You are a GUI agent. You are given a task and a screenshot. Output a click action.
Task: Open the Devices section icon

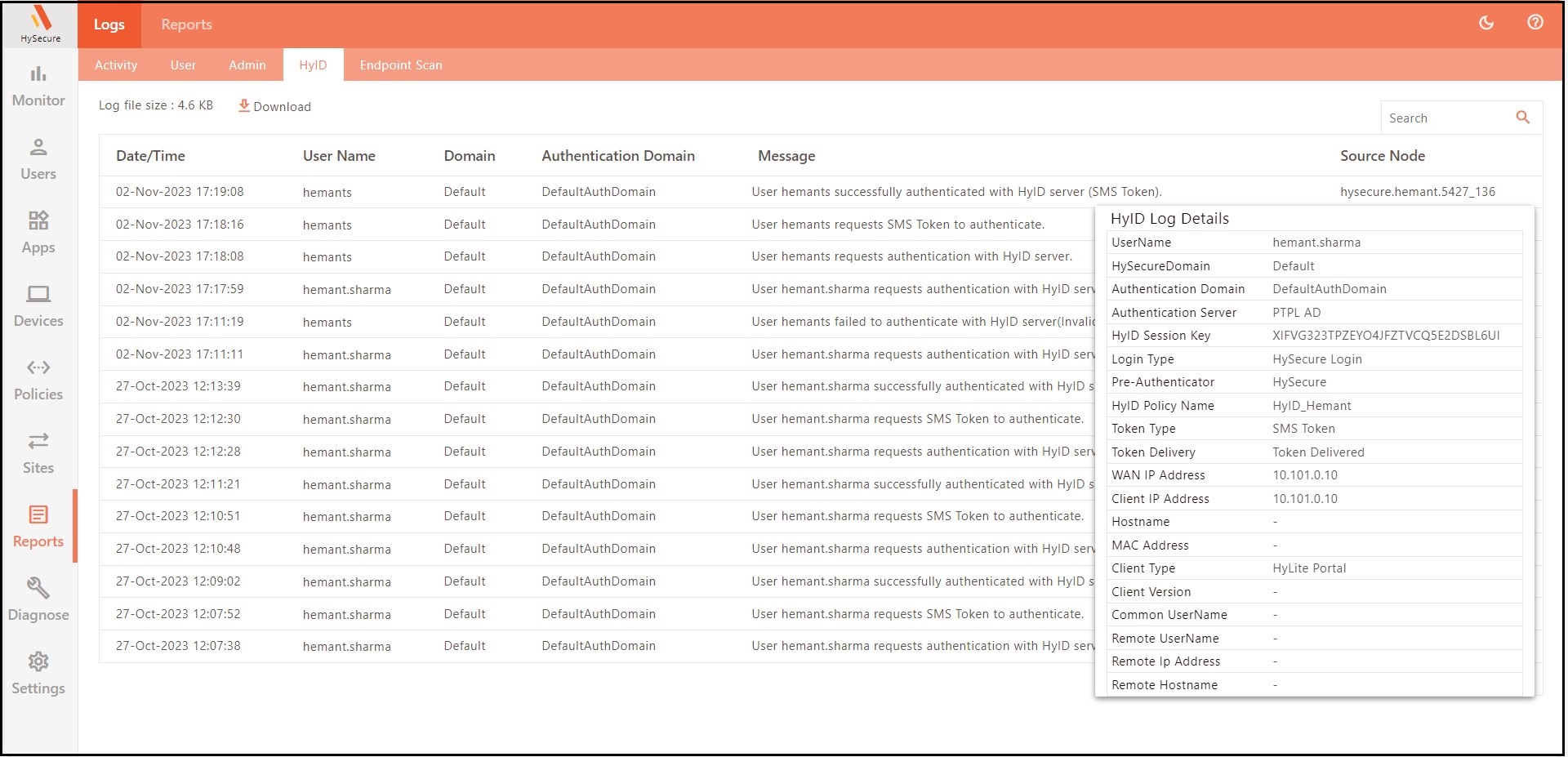point(38,294)
